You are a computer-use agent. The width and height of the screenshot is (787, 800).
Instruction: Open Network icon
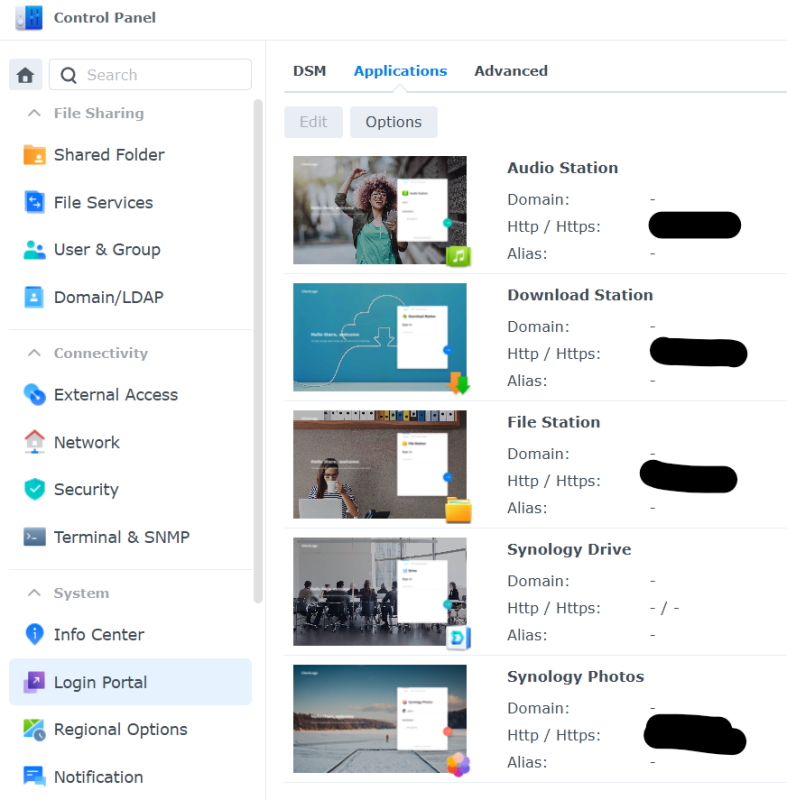coord(35,442)
